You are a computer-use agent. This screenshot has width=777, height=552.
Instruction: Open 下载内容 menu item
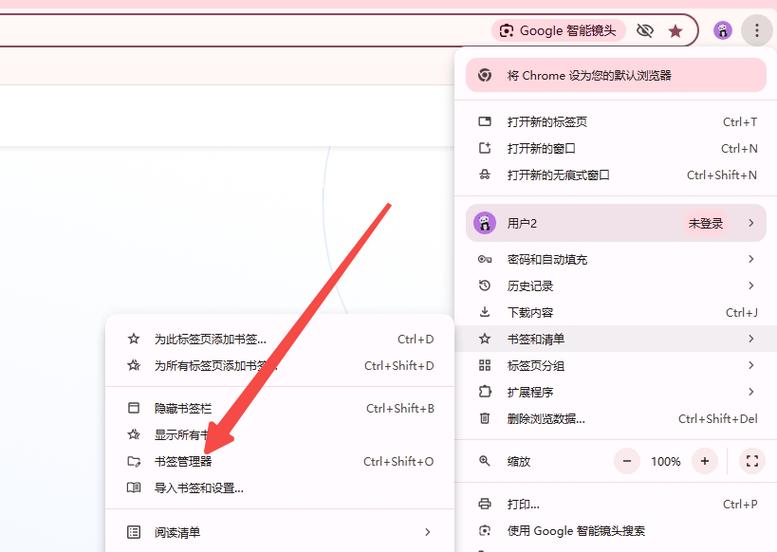pos(616,312)
